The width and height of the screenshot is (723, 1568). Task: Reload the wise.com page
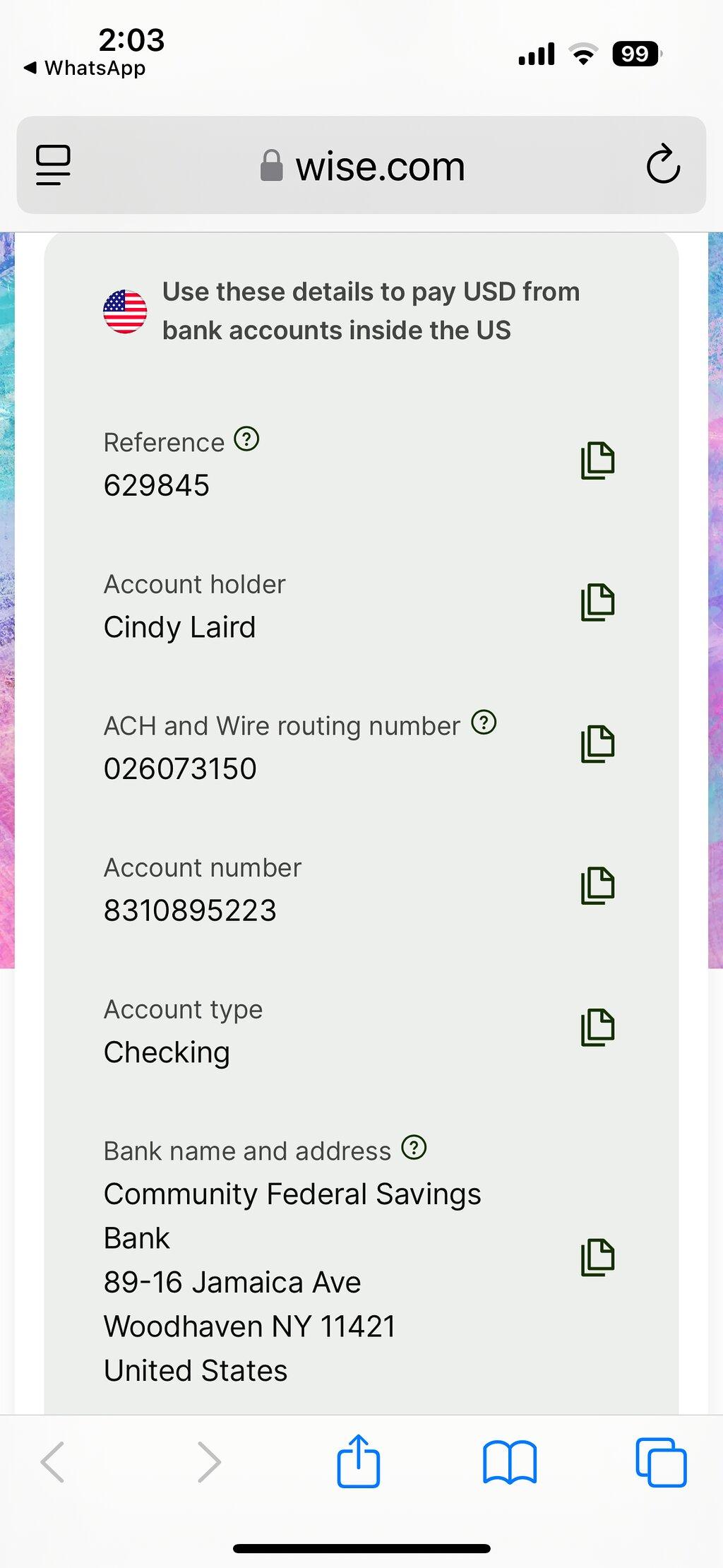(x=663, y=165)
